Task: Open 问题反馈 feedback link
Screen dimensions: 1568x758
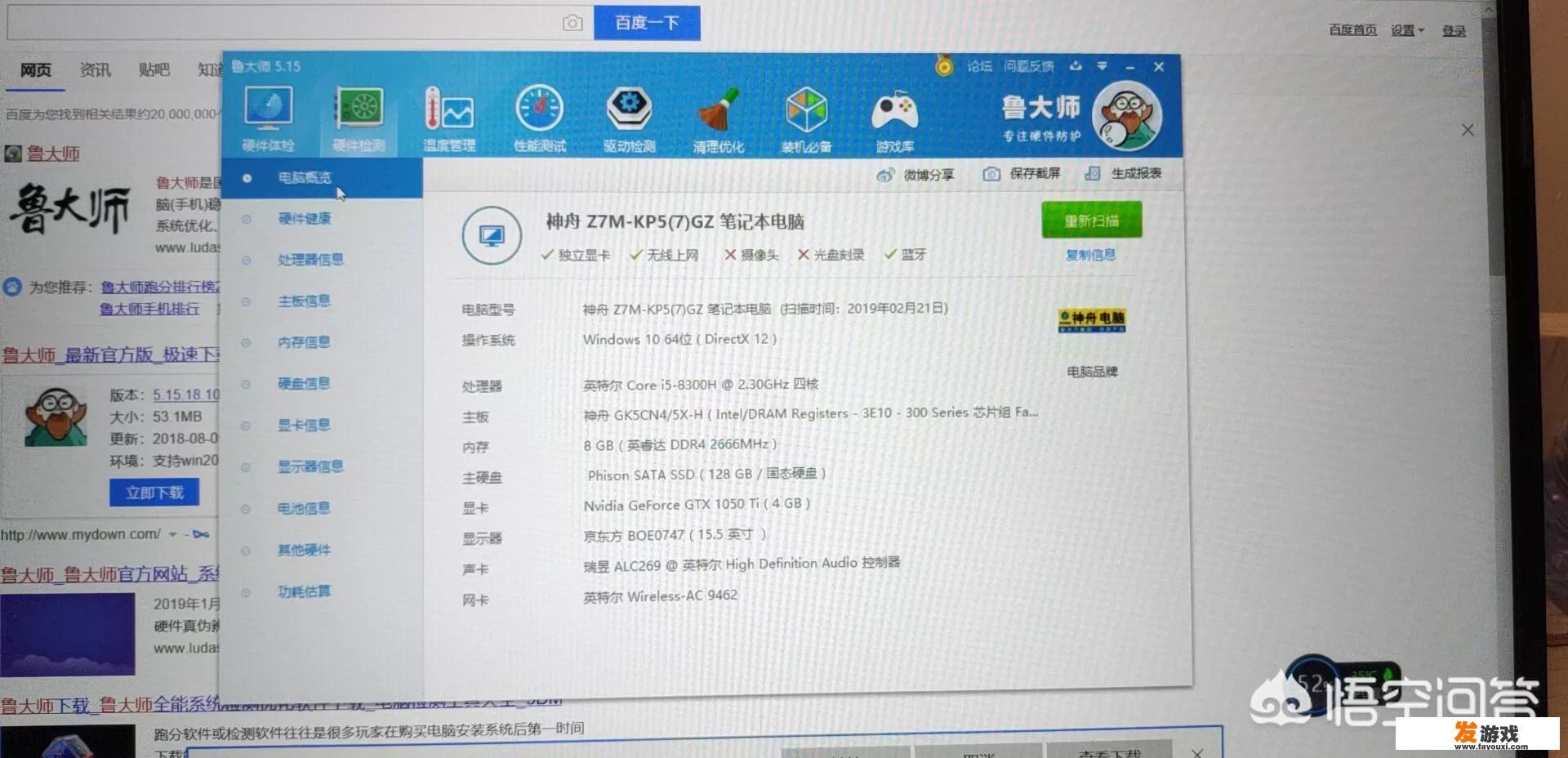Action: (1028, 66)
